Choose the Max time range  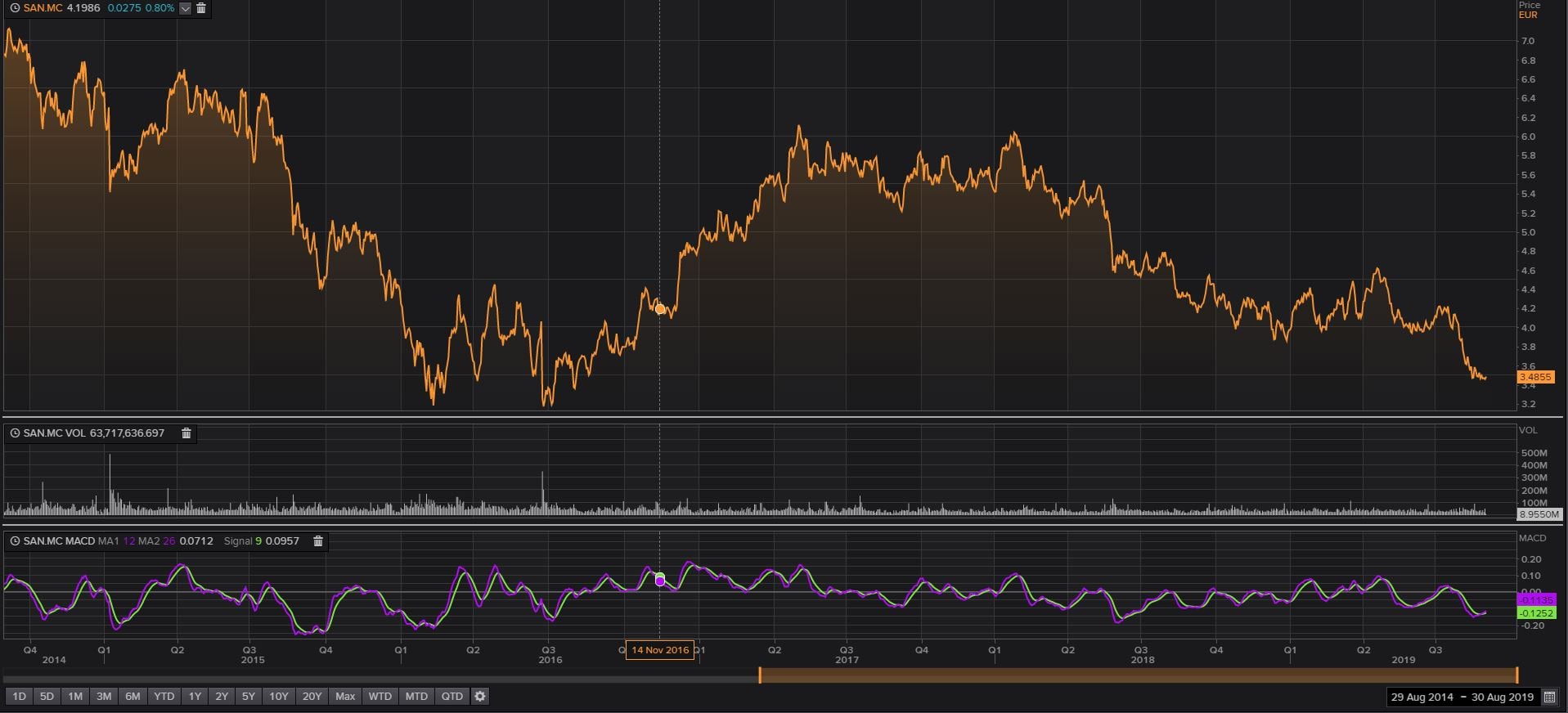(x=345, y=697)
